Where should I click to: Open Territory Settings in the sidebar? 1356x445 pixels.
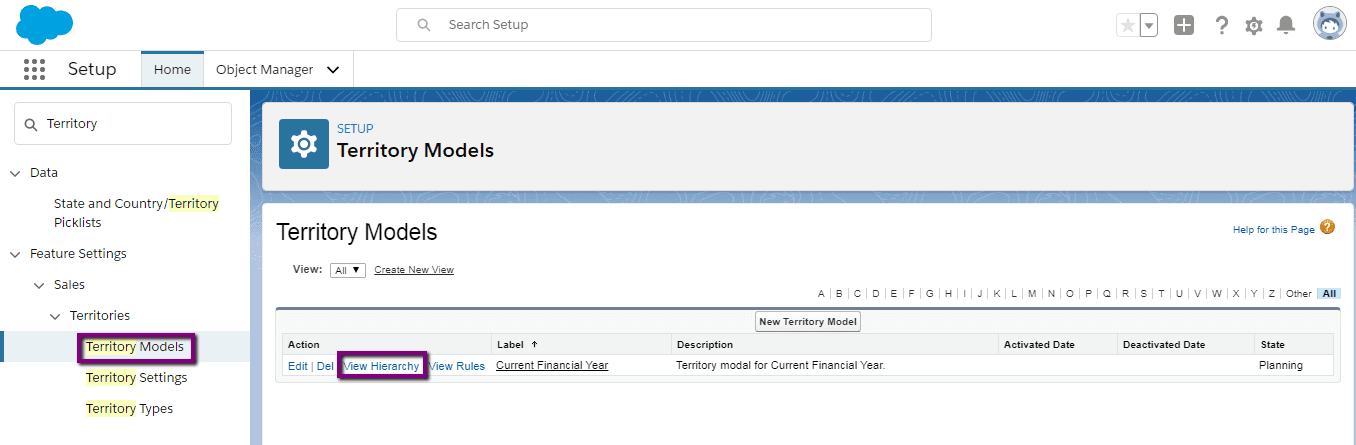click(x=136, y=378)
